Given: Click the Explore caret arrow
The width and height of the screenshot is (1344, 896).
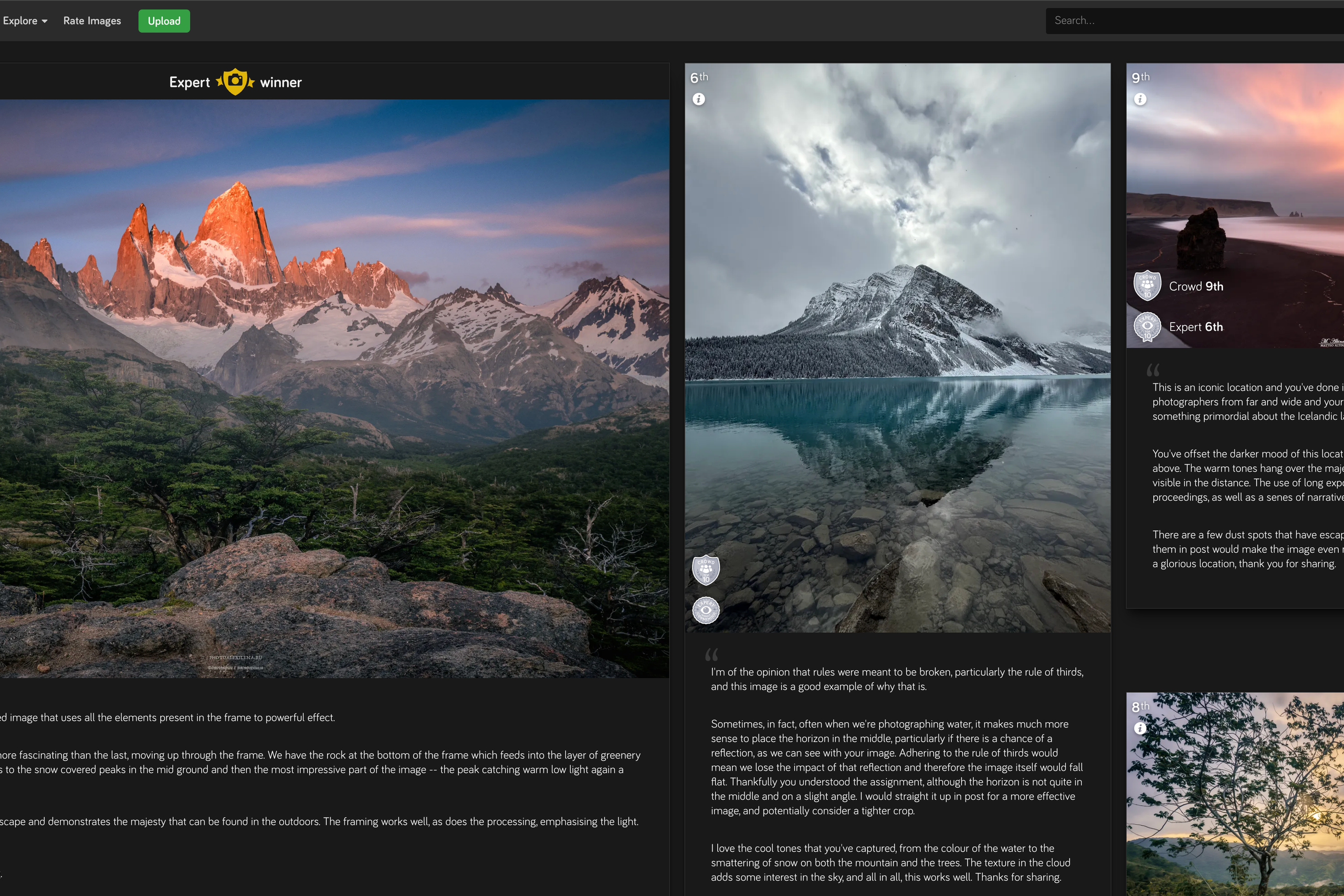Looking at the screenshot, I should click(45, 21).
